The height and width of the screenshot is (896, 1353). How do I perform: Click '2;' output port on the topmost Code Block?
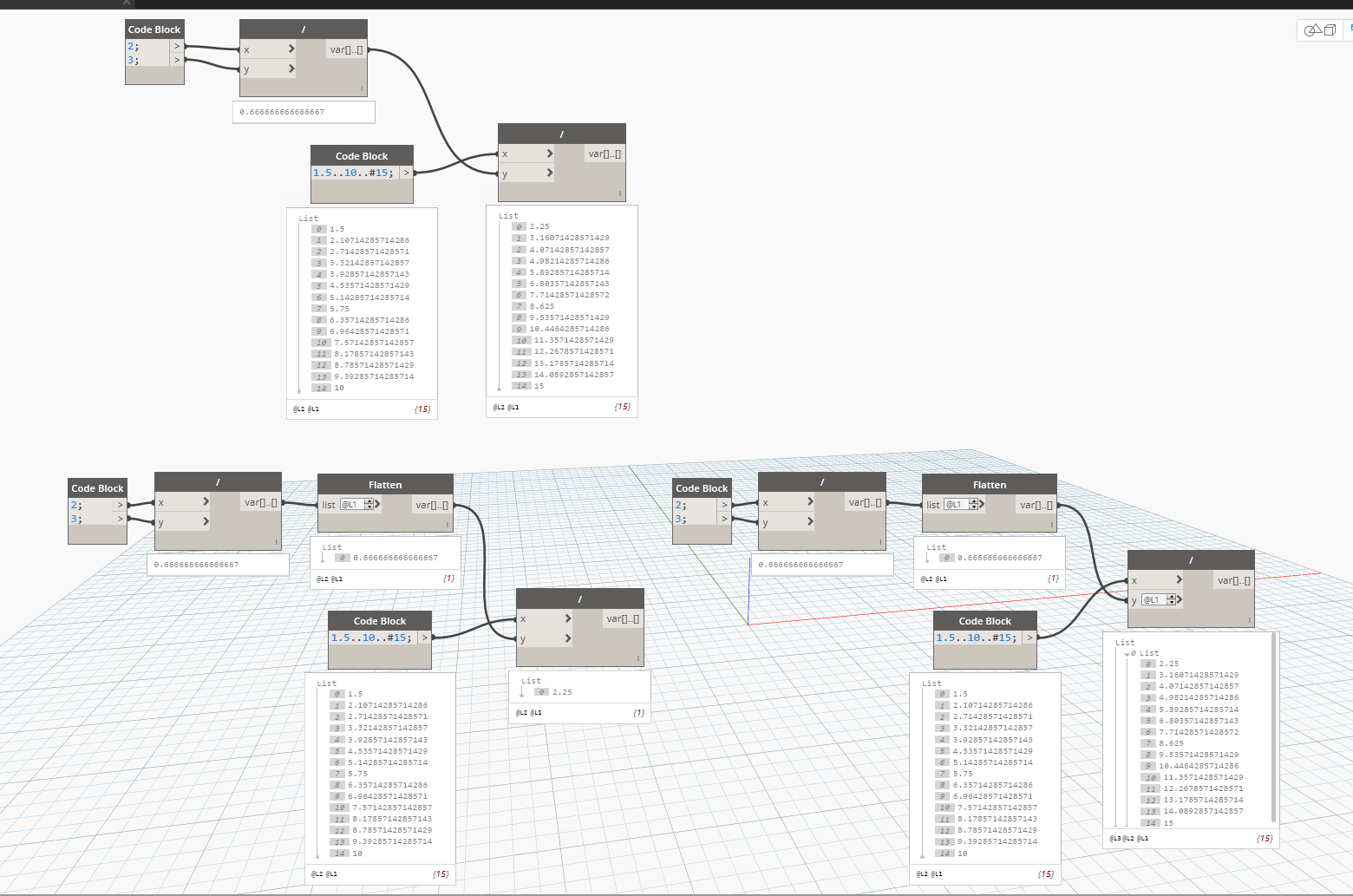coord(177,46)
